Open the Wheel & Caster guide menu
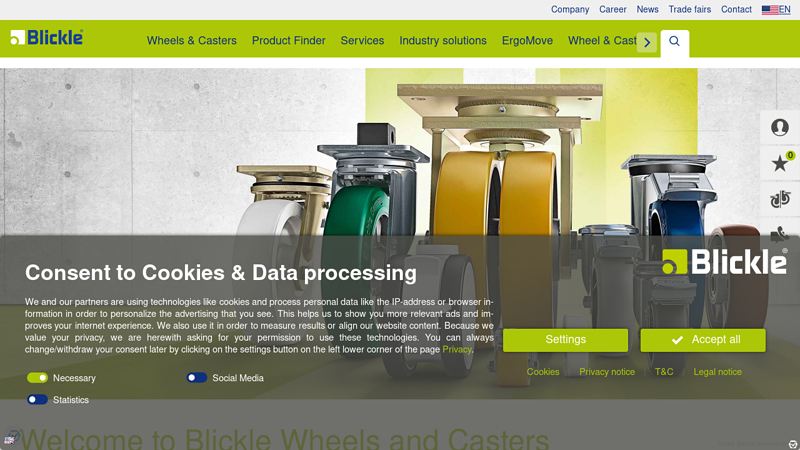Screen dimensions: 800x450 coord(602,41)
